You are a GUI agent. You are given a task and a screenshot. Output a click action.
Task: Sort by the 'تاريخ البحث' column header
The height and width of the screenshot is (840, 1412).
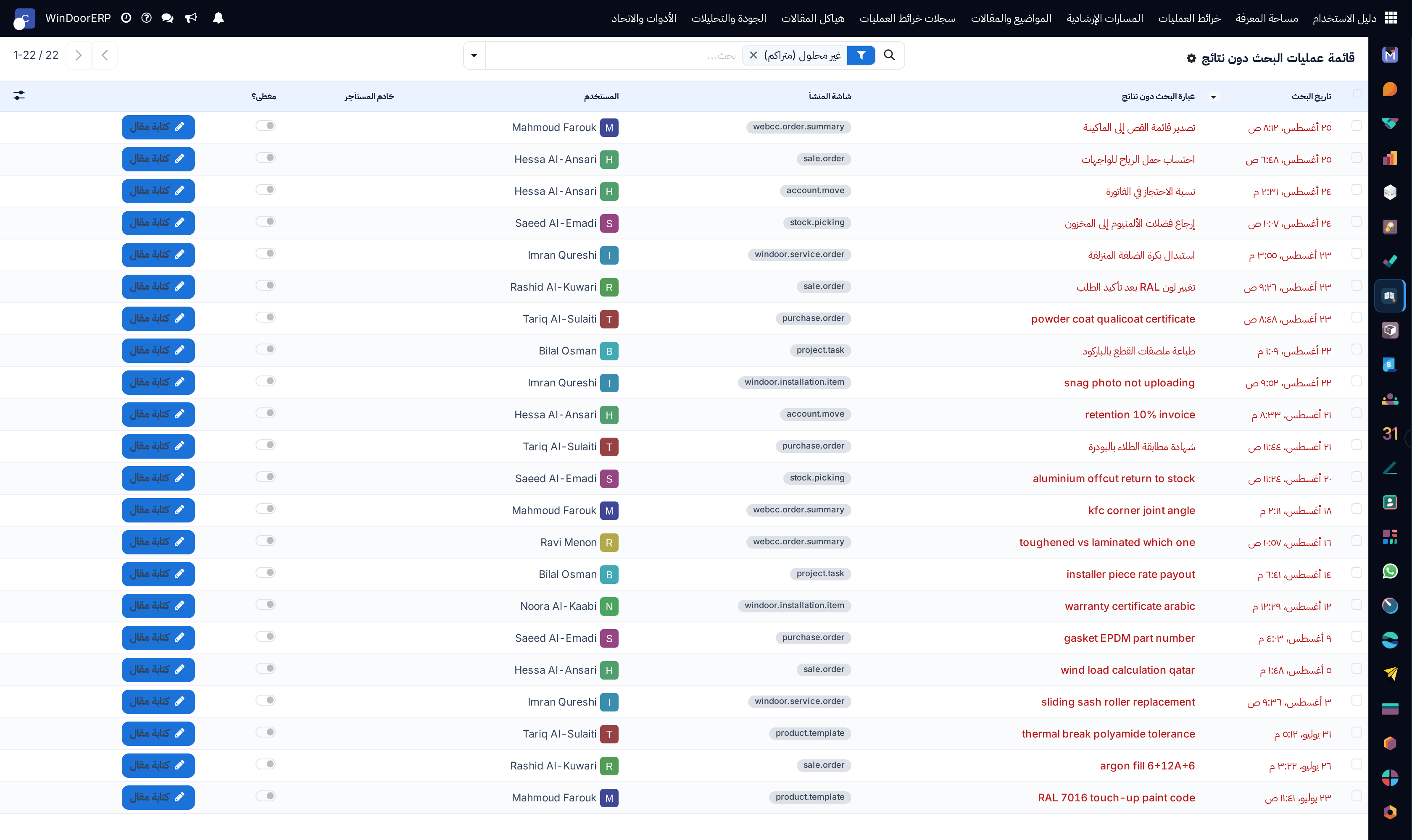1311,96
